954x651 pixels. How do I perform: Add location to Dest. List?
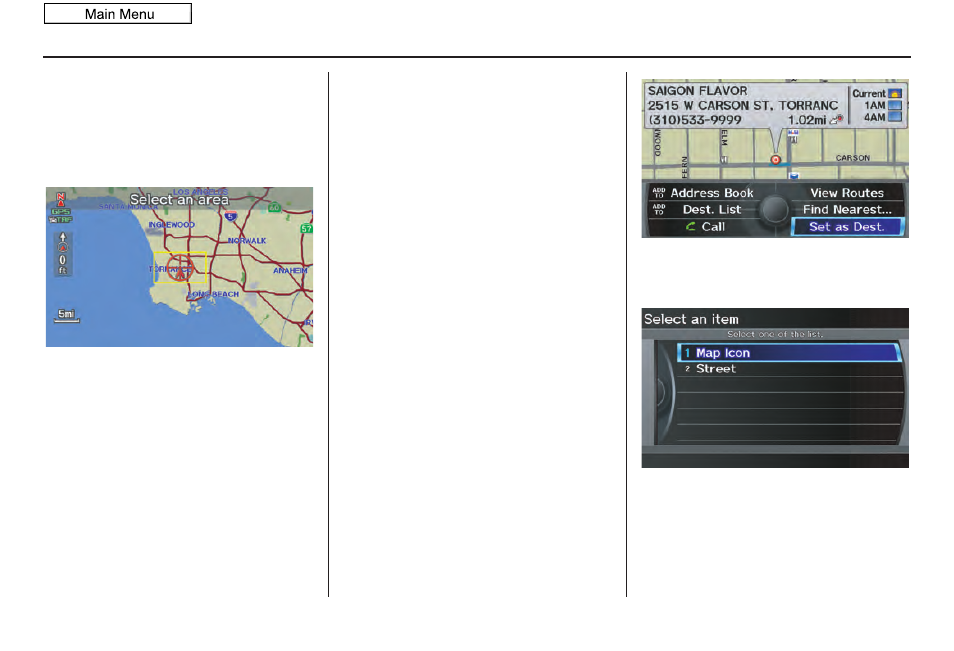pos(697,209)
